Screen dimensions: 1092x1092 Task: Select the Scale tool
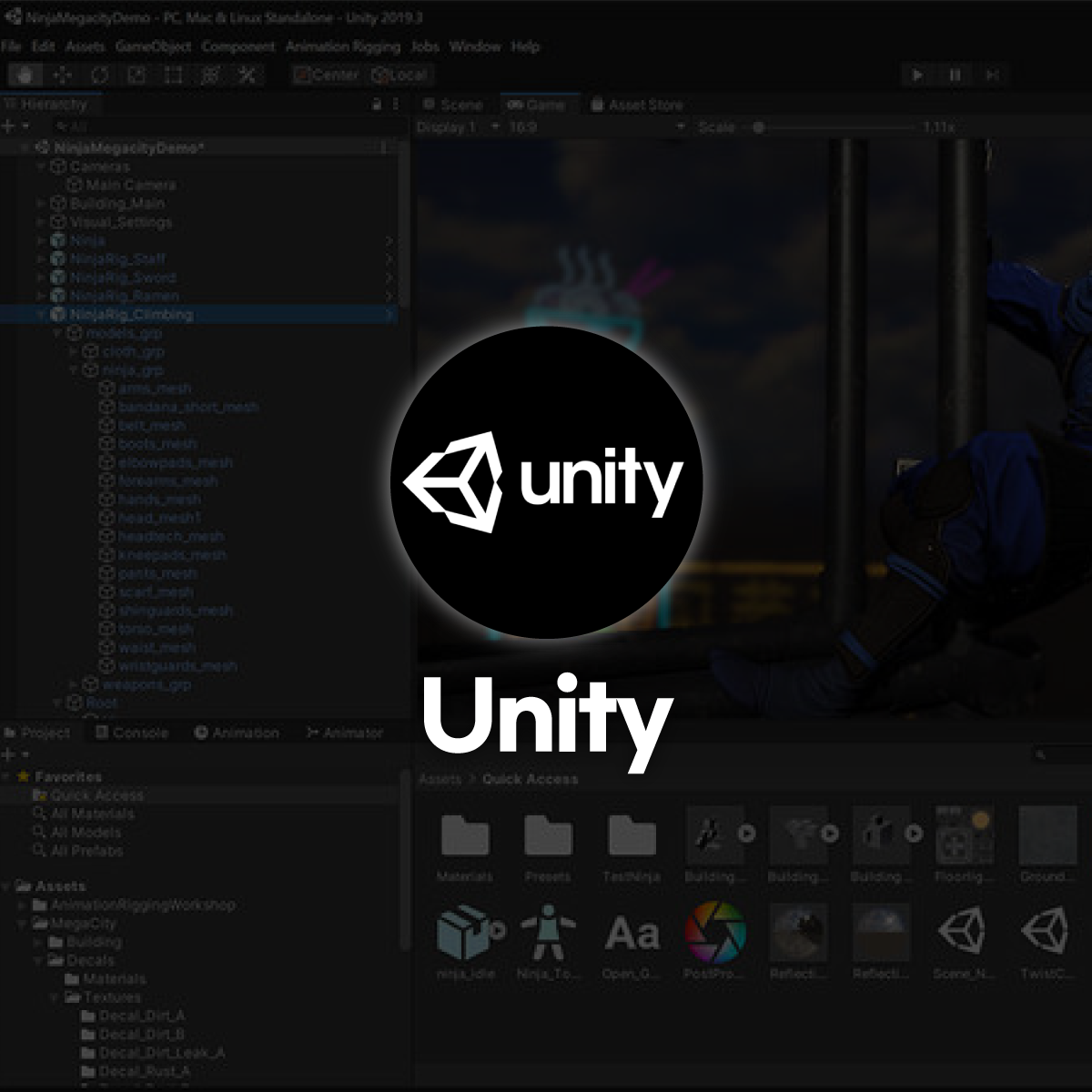[x=136, y=75]
